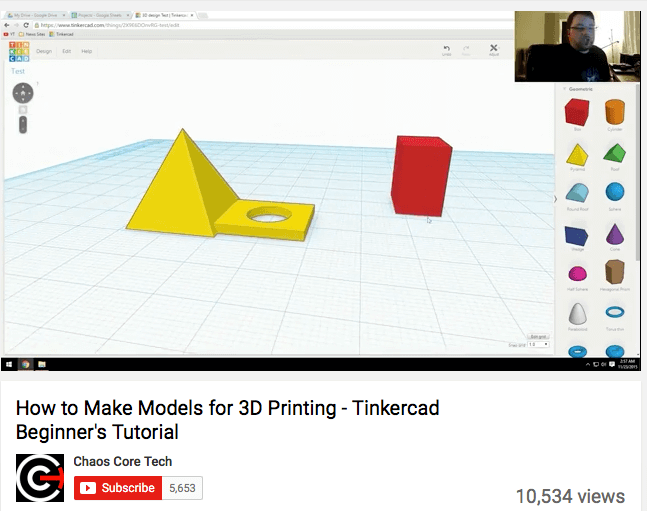Viewport: 647px width, 511px height.
Task: Choose the purple Cone shape
Action: (615, 234)
